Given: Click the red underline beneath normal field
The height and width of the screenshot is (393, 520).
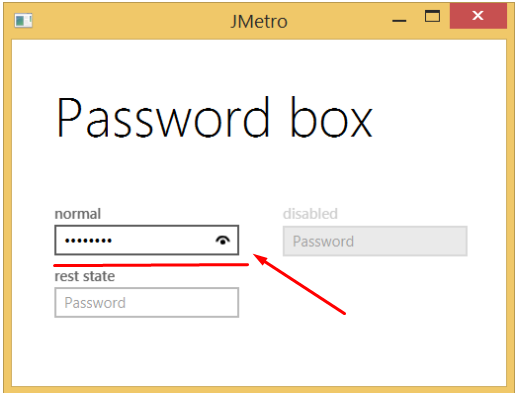Looking at the screenshot, I should click(x=151, y=265).
